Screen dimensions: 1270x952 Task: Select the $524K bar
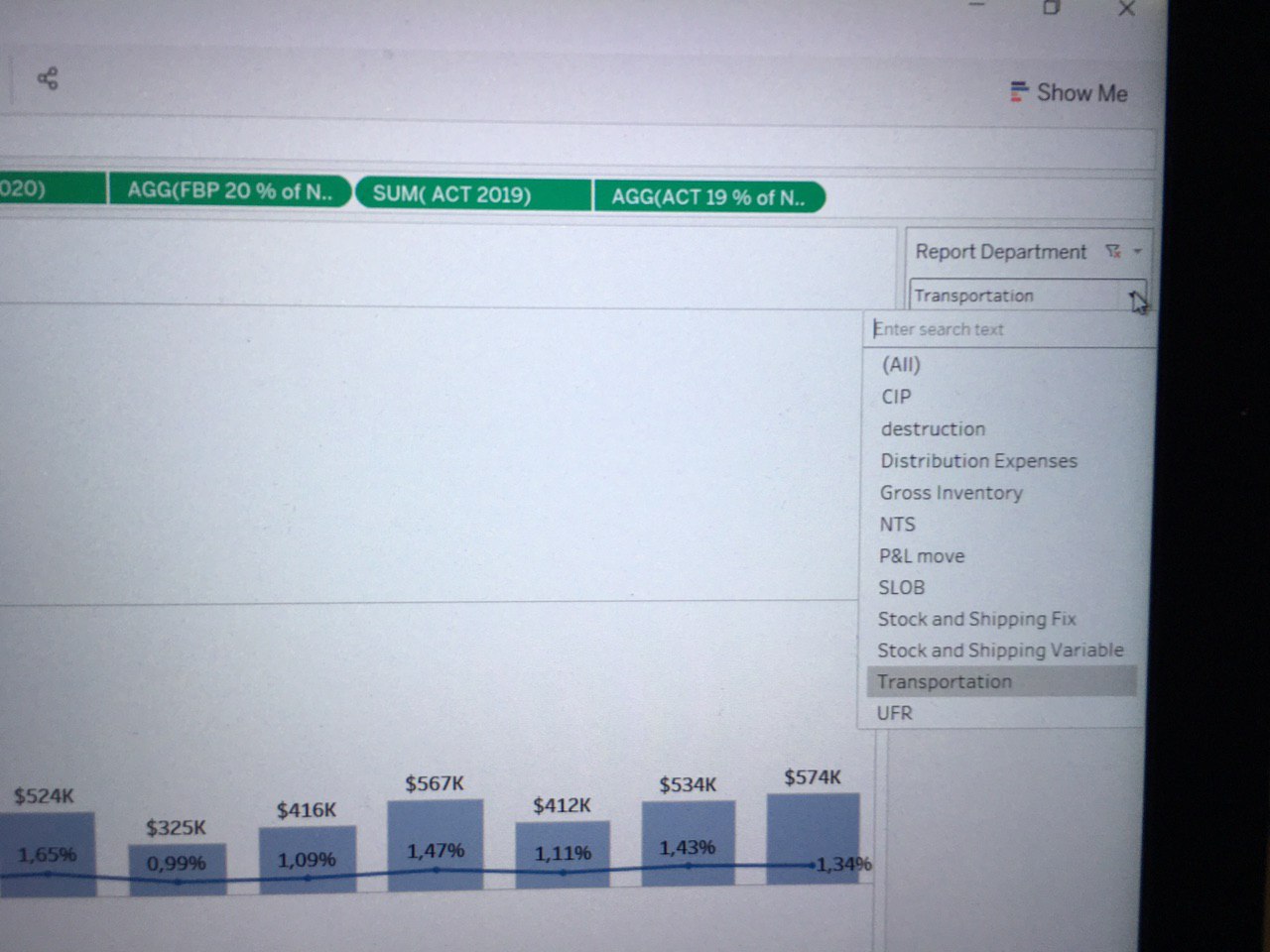coord(48,854)
